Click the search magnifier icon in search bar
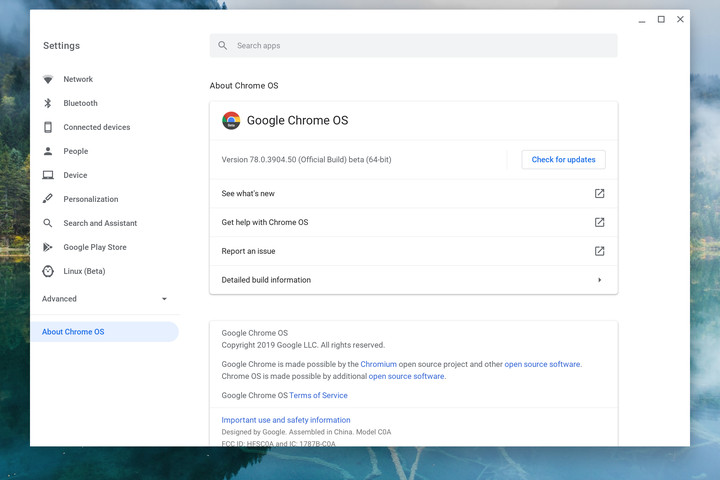The height and width of the screenshot is (480, 720). 223,45
